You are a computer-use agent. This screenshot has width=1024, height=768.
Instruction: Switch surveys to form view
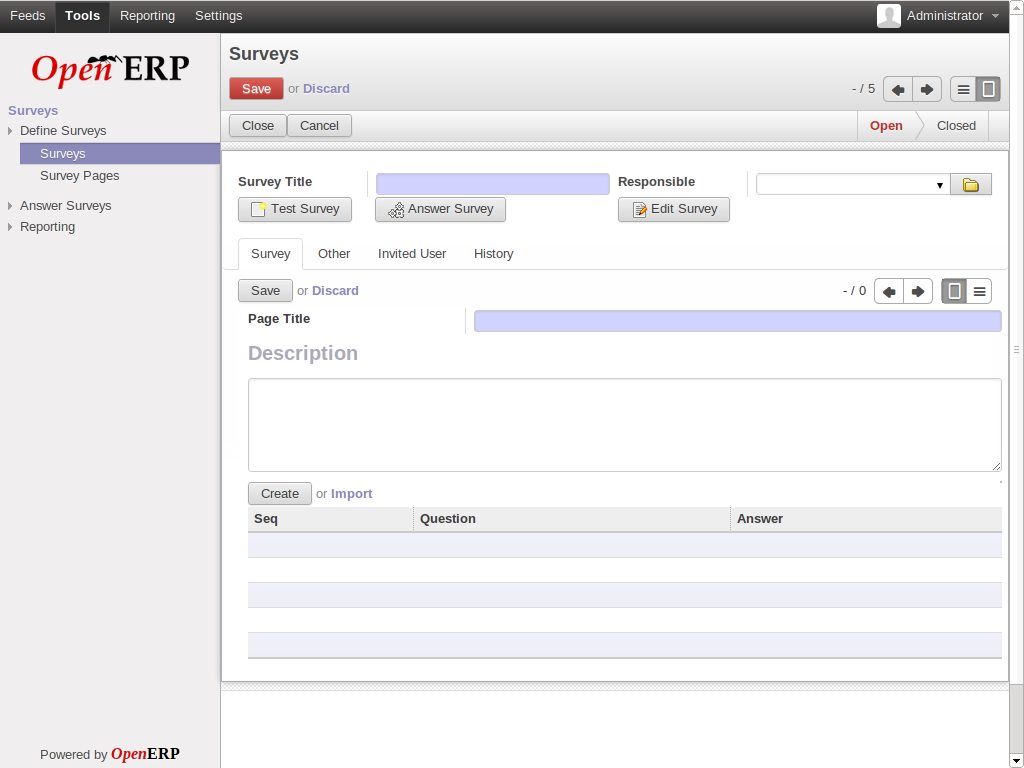(x=988, y=89)
